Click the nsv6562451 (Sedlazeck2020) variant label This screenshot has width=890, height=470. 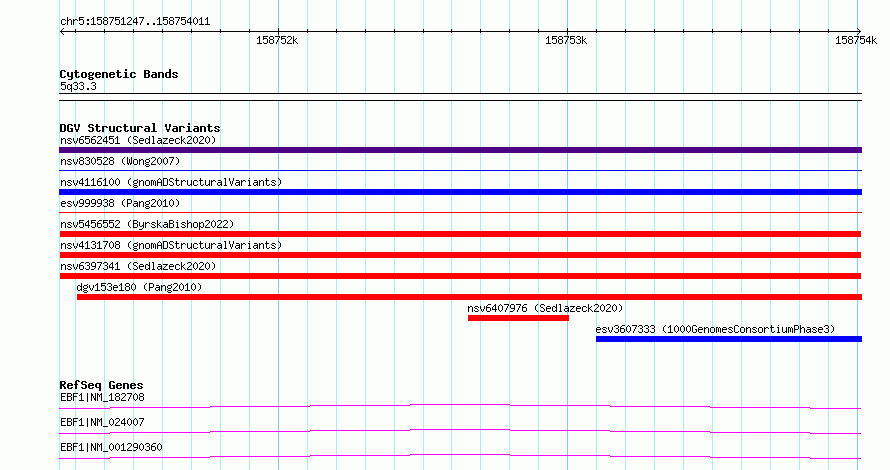click(x=138, y=140)
